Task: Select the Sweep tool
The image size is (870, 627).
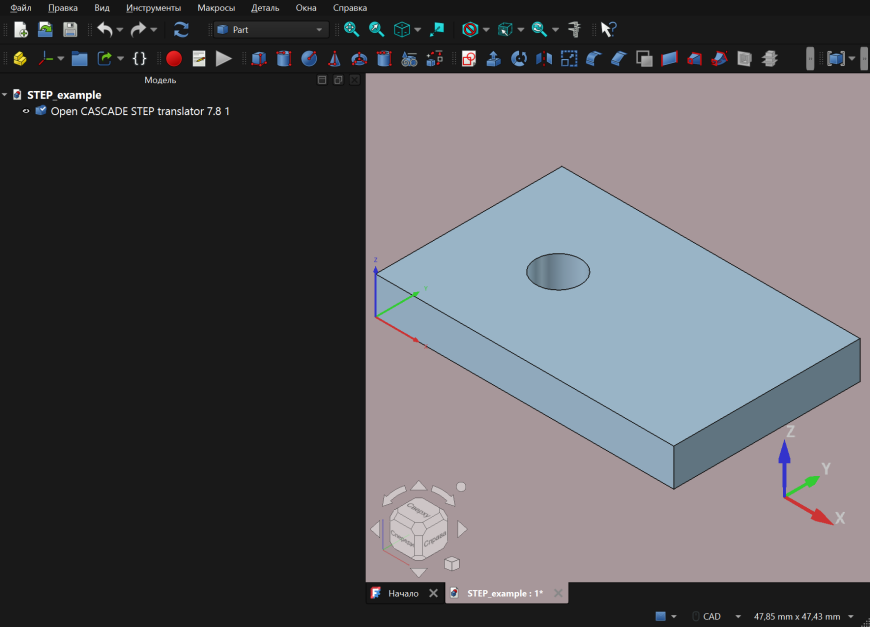Action: click(719, 58)
